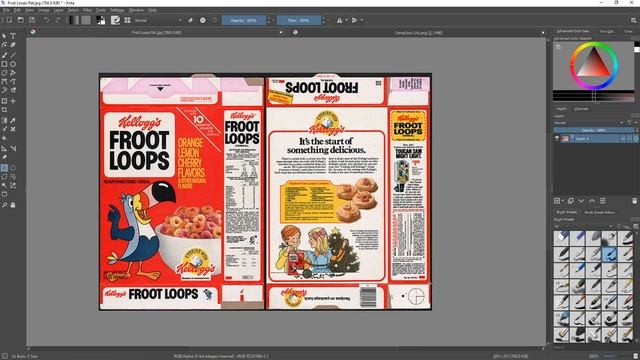The image size is (640, 360).
Task: Open vertical mirror options arrow
Action: [362, 20]
